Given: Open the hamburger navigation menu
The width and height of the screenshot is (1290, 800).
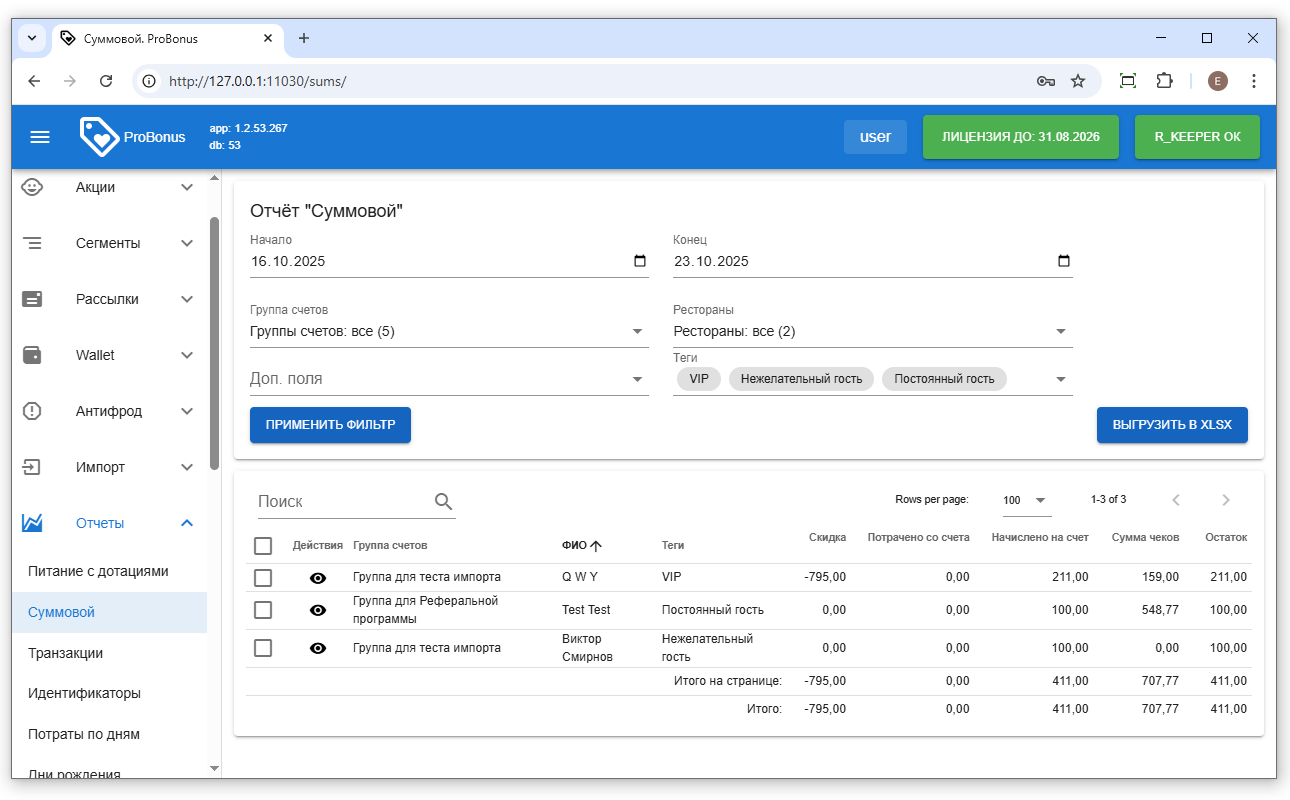Looking at the screenshot, I should [40, 137].
